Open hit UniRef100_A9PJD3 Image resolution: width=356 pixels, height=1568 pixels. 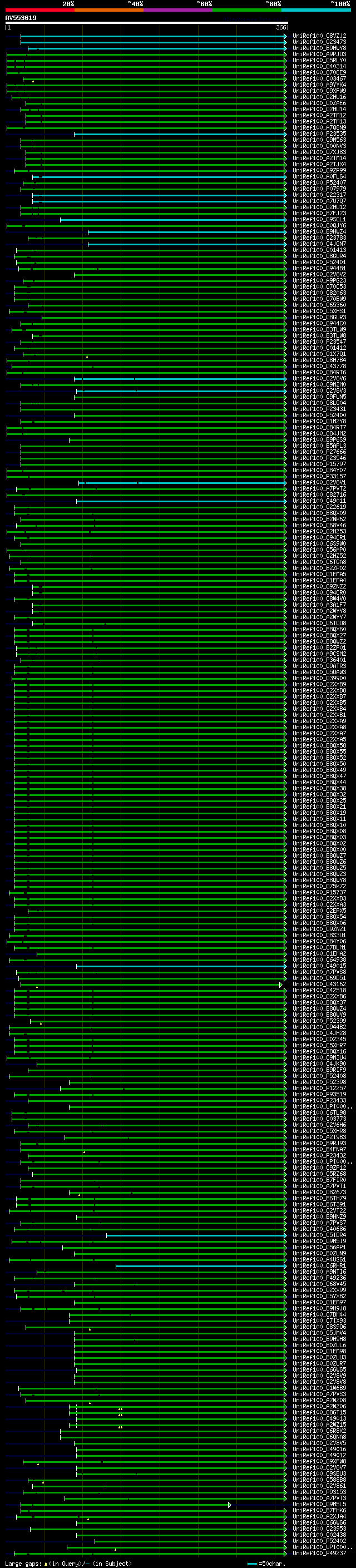pyautogui.click(x=319, y=54)
